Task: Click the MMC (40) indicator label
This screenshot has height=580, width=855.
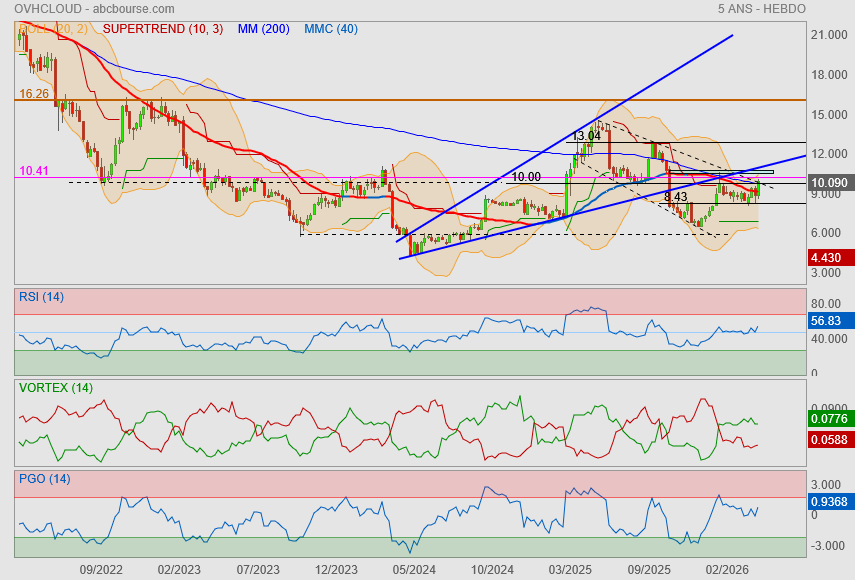Action: [x=331, y=29]
